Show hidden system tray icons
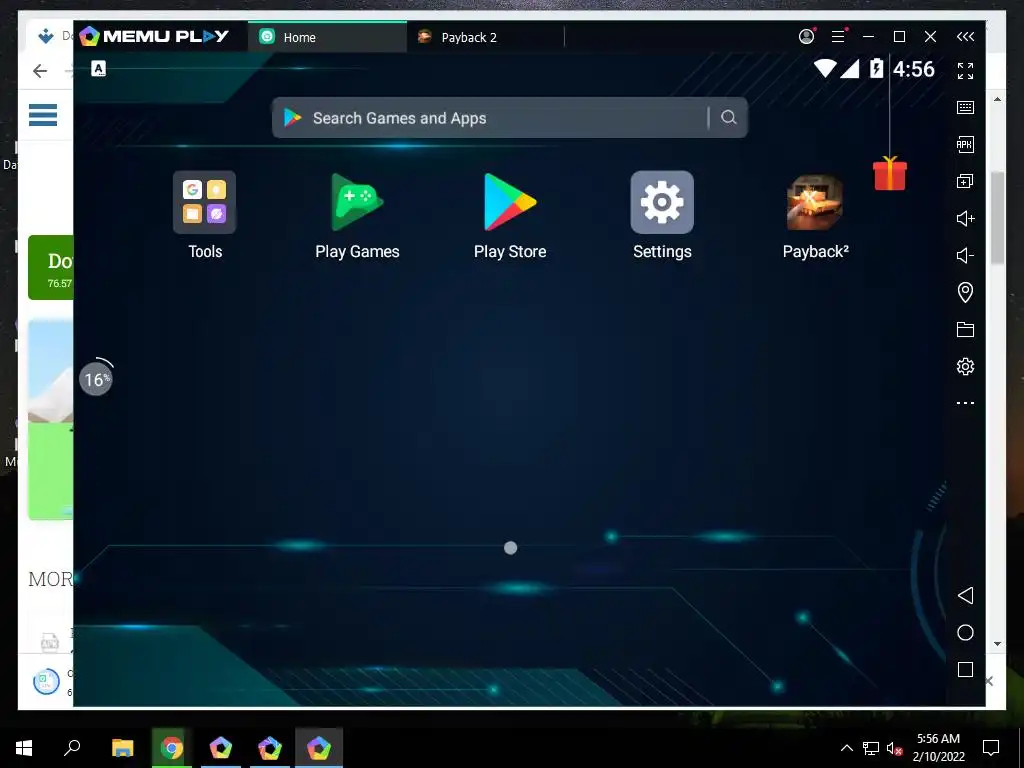 pyautogui.click(x=846, y=748)
